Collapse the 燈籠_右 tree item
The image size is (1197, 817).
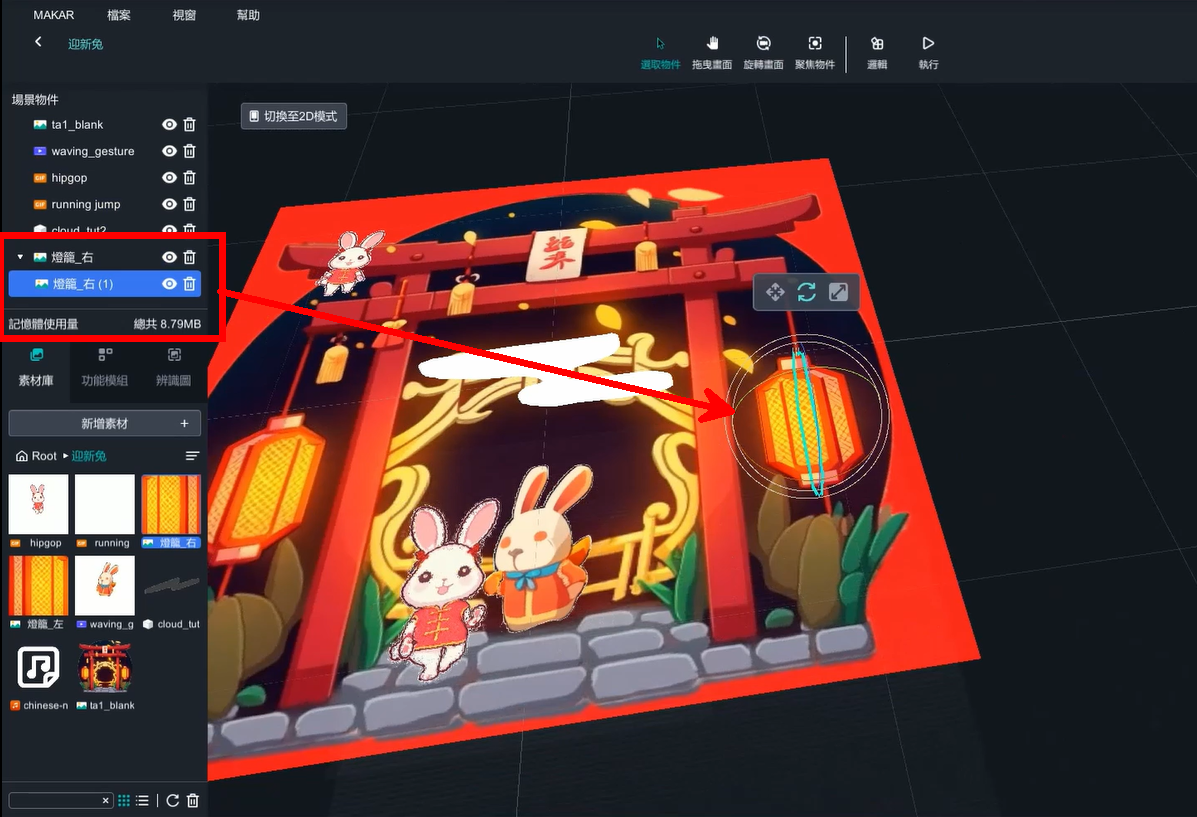tap(20, 258)
